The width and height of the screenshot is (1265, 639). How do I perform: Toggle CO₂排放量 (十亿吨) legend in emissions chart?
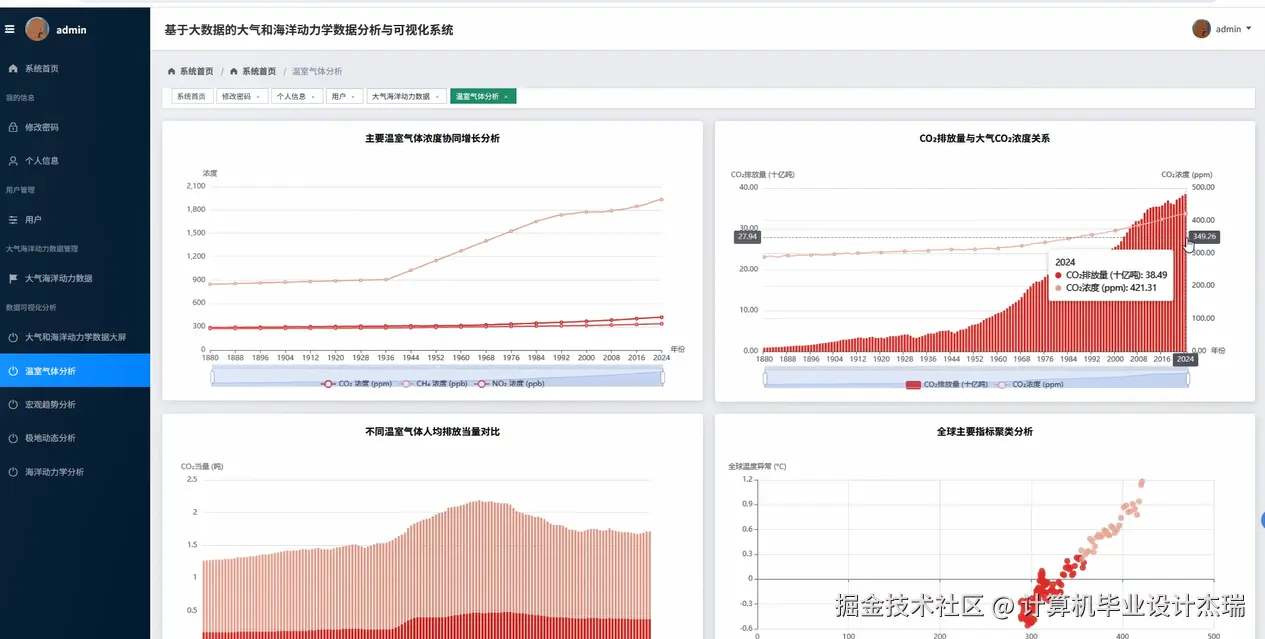[946, 384]
